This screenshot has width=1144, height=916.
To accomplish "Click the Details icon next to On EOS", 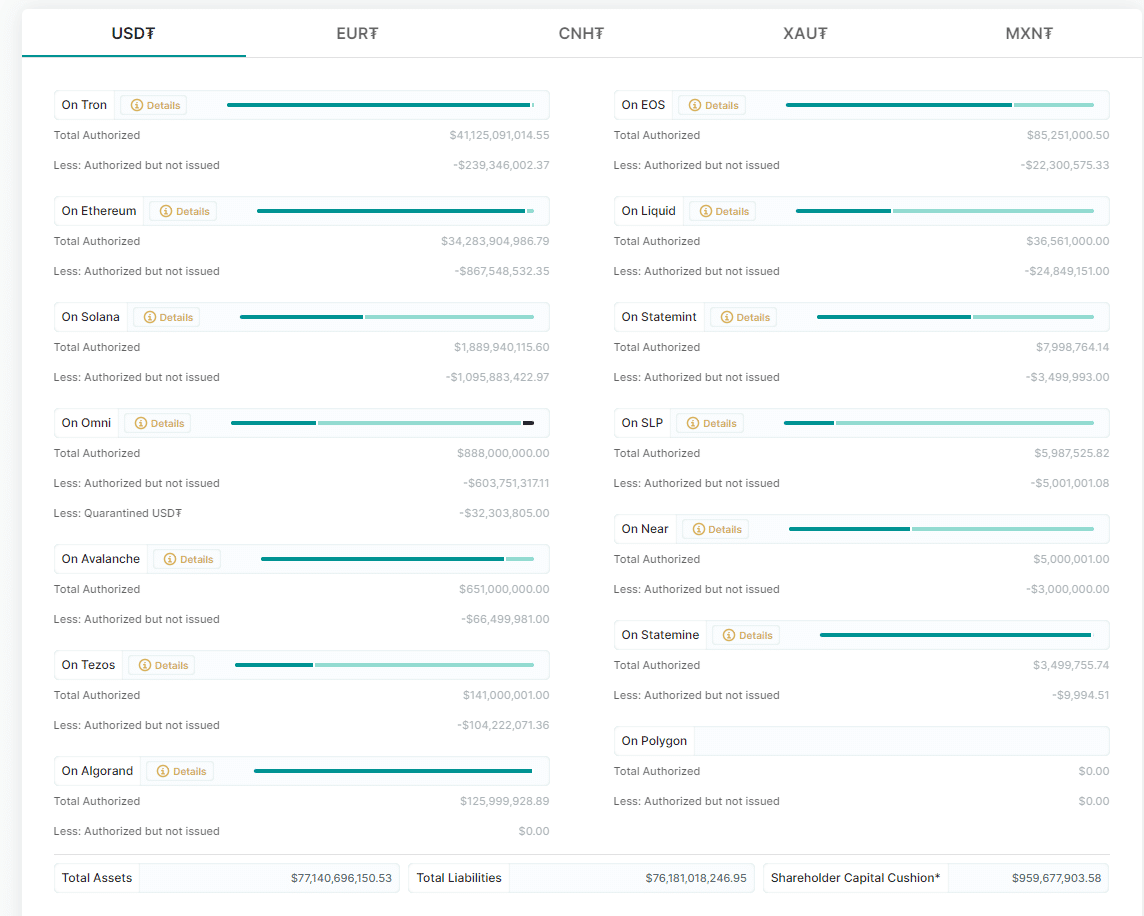I will click(695, 105).
